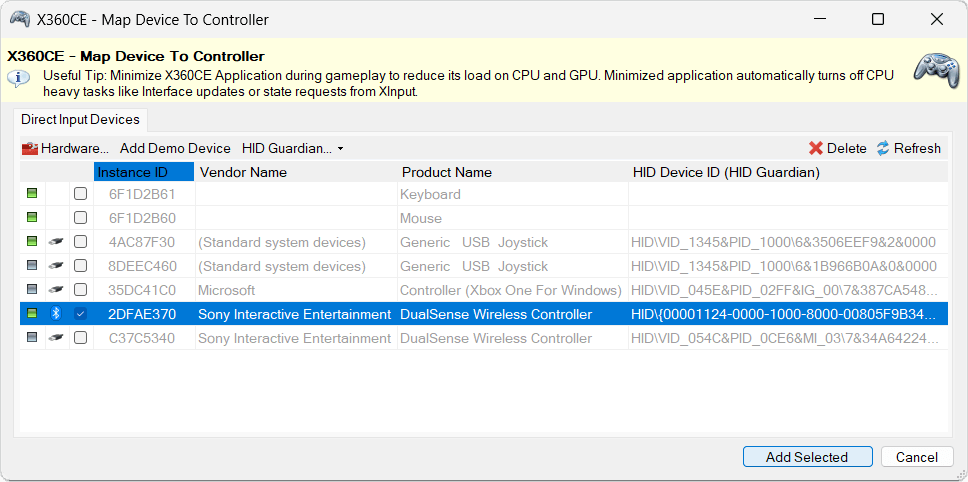Tick the checkbox for Microsoft controller 35DC41C0
Viewport: 968px width, 482px height.
80,290
